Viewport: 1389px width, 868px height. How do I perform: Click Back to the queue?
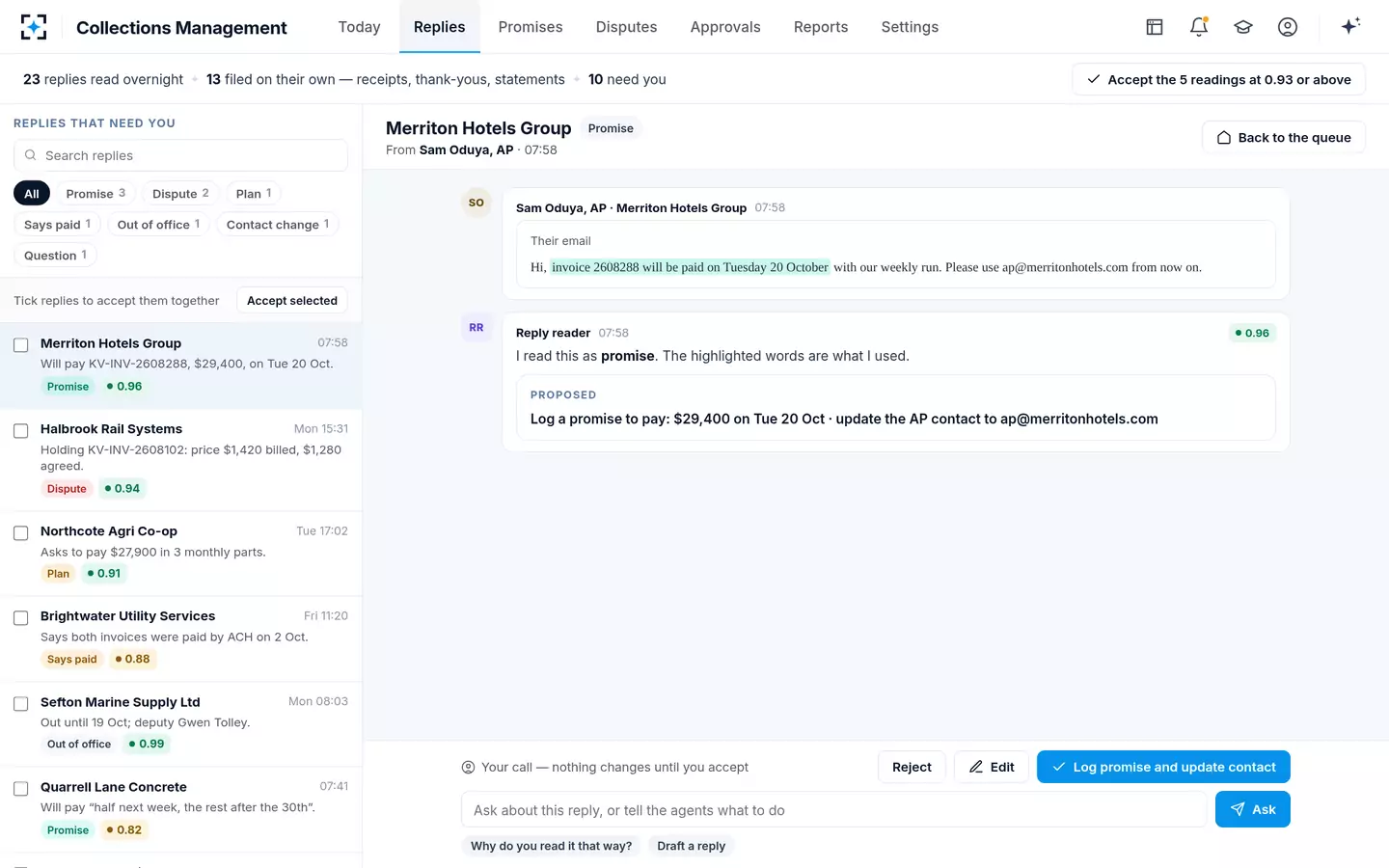click(x=1283, y=137)
